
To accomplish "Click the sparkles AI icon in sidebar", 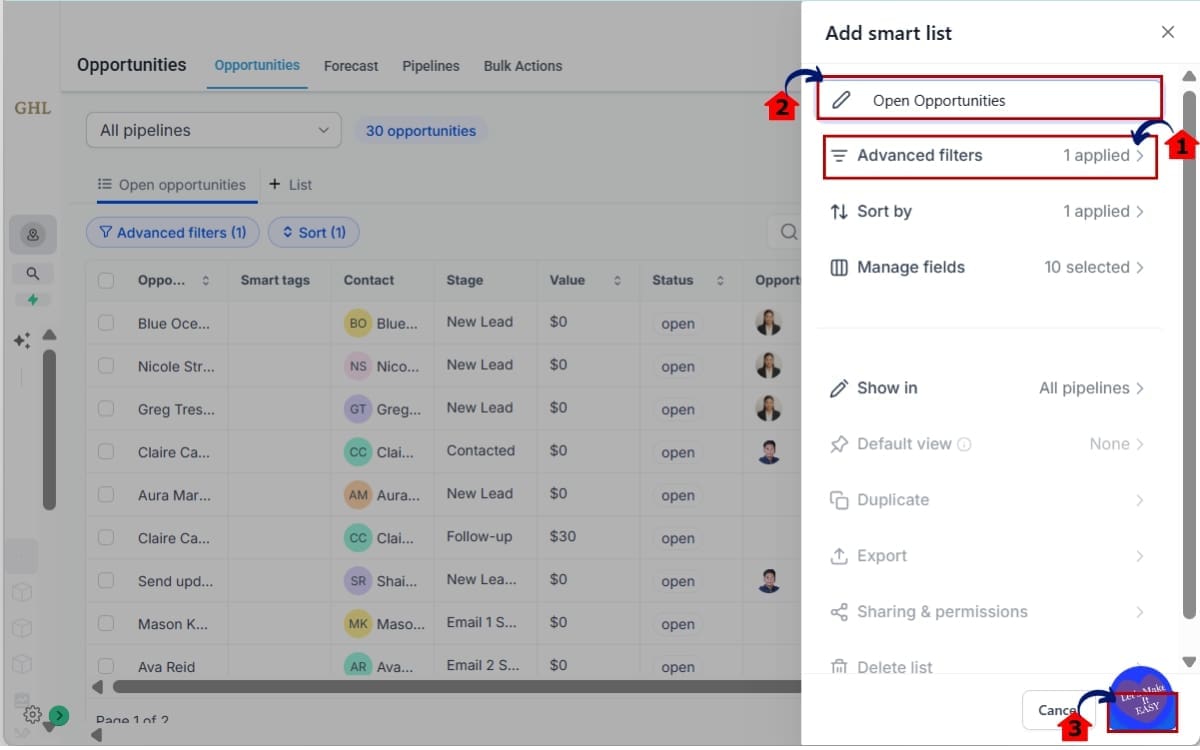I will click(x=22, y=341).
